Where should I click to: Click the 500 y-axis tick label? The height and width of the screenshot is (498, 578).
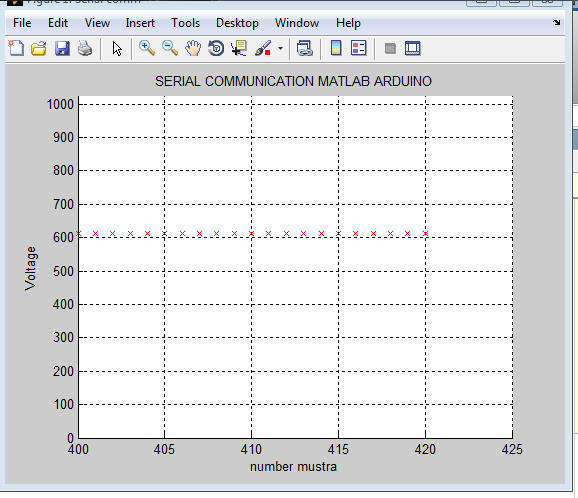tap(63, 272)
